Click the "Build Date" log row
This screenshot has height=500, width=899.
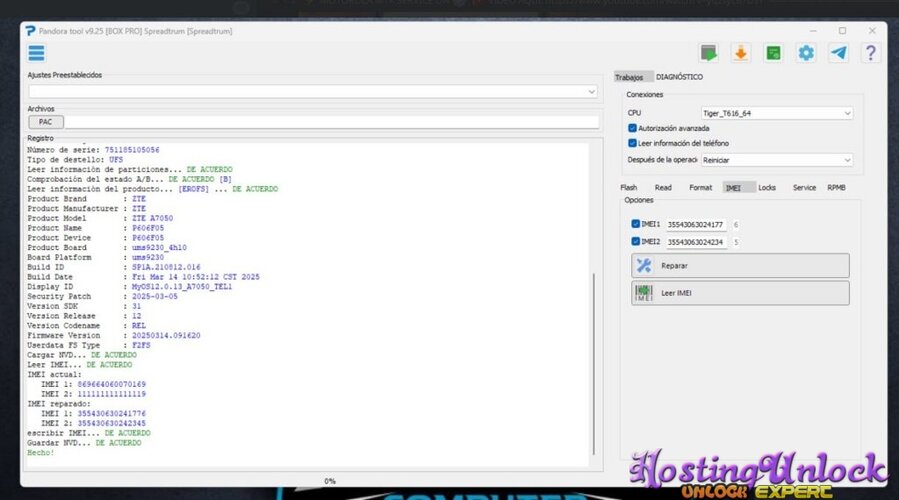[x=143, y=277]
